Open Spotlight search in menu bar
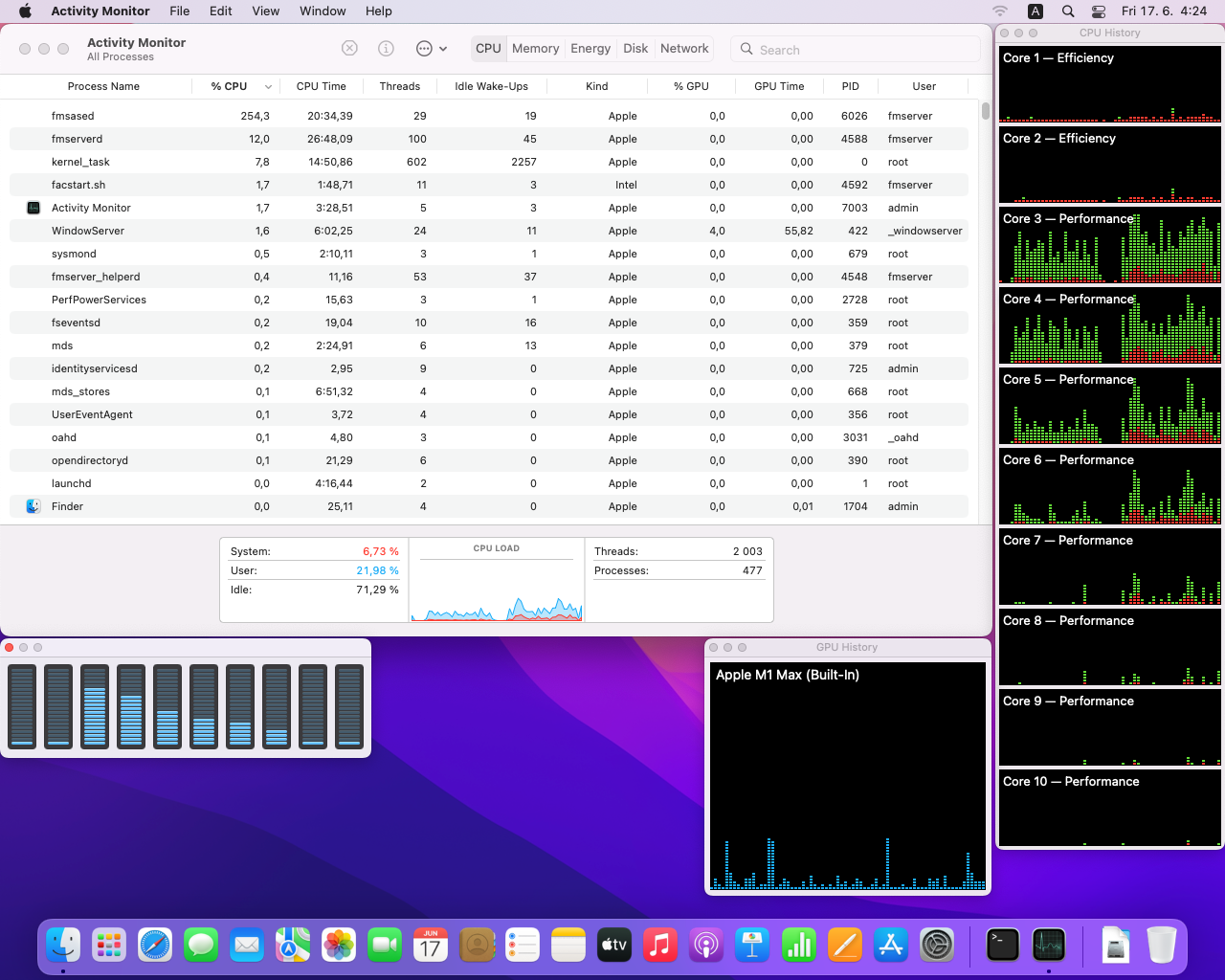 [x=1068, y=11]
